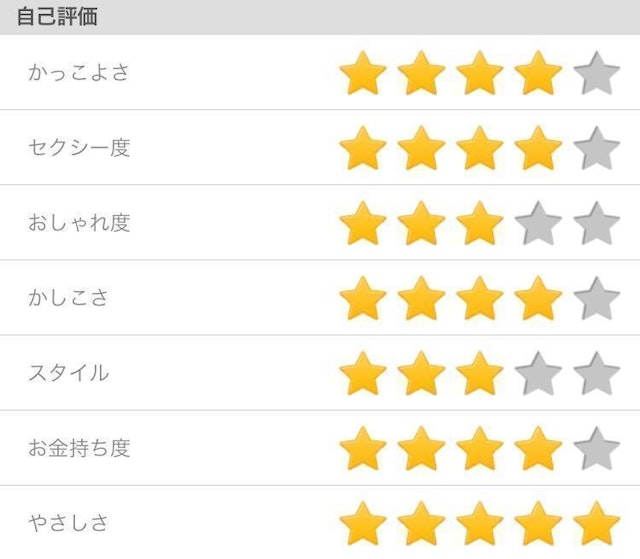This screenshot has width=640, height=559.
Task: Click the fifth gray star for お金持ち度
Action: point(597,448)
